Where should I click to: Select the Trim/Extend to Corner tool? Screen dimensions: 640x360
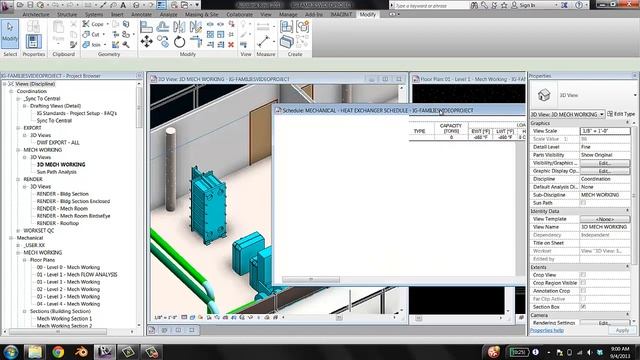pos(196,41)
